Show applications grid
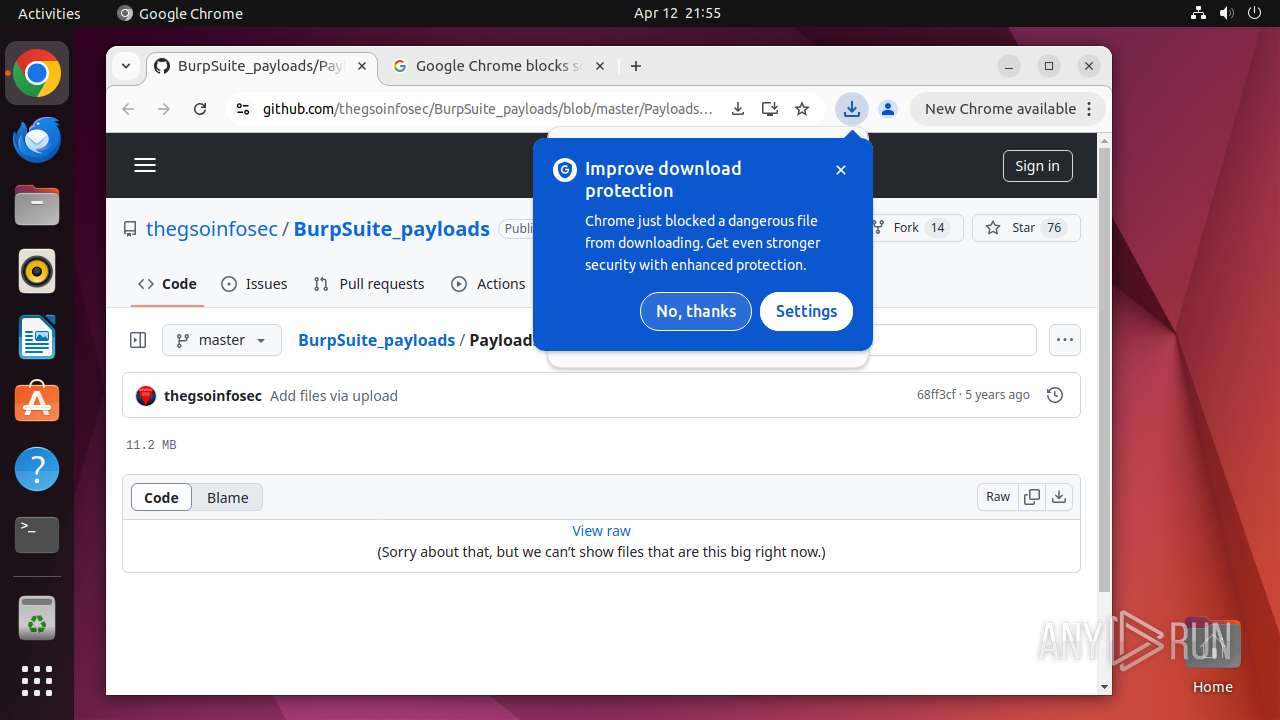Image resolution: width=1280 pixels, height=720 pixels. [x=37, y=681]
